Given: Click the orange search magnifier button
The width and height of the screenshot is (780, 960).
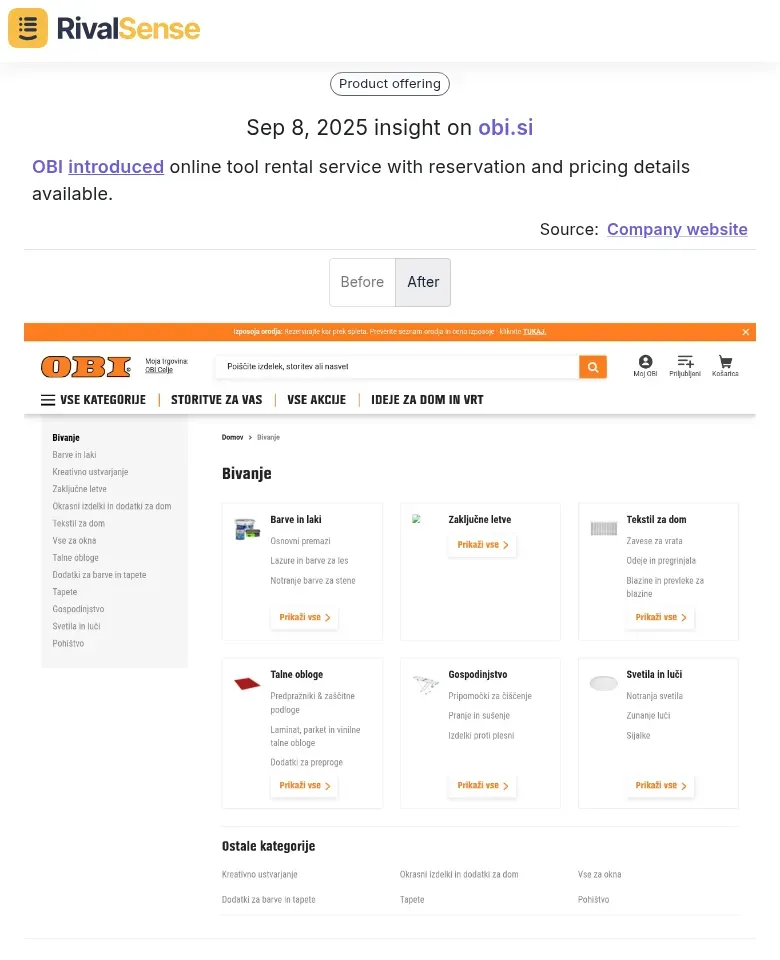Looking at the screenshot, I should (593, 367).
